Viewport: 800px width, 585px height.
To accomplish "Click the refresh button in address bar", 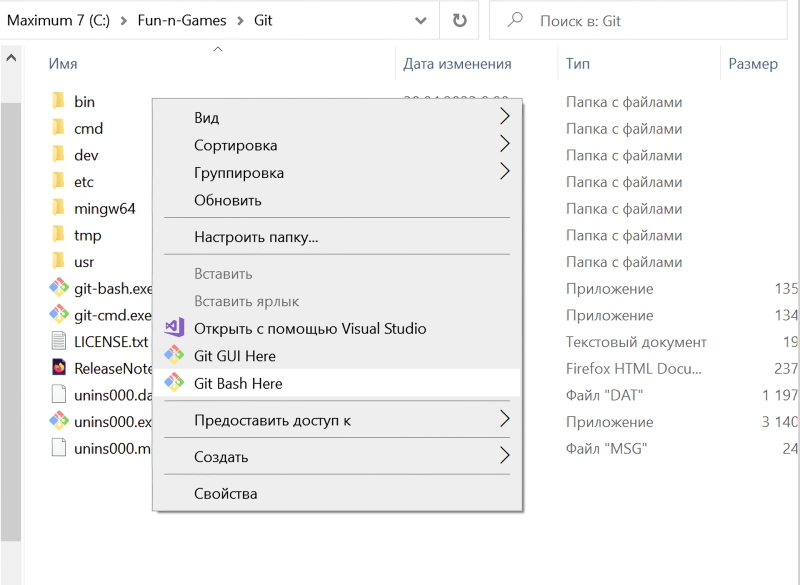I will tap(459, 20).
